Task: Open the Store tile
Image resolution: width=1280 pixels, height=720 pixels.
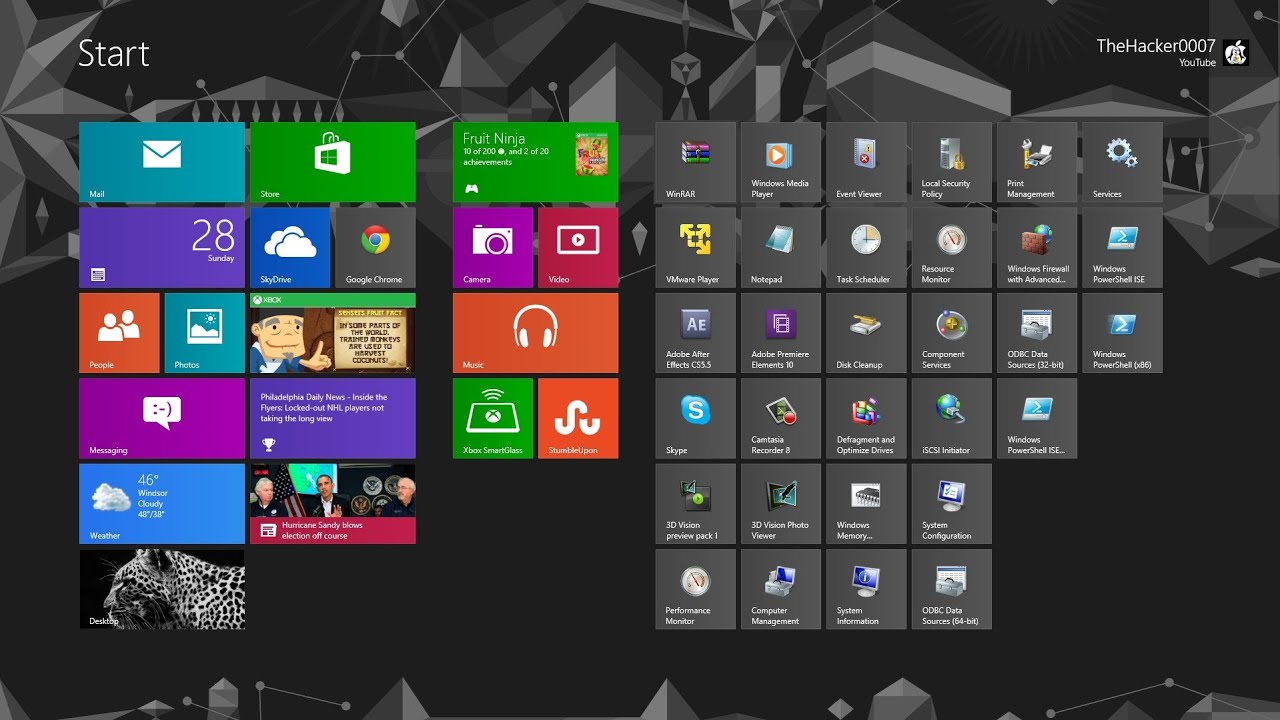Action: (x=333, y=162)
